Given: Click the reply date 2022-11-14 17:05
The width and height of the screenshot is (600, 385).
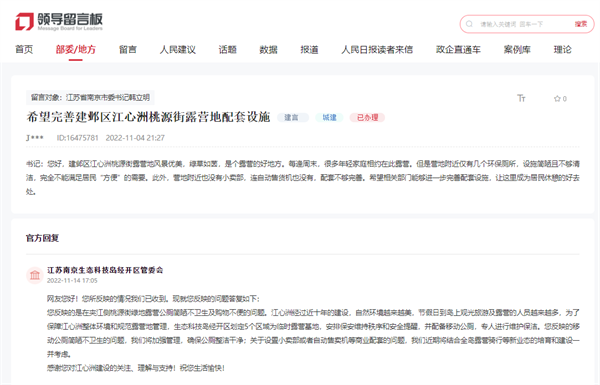Looking at the screenshot, I should [x=72, y=281].
